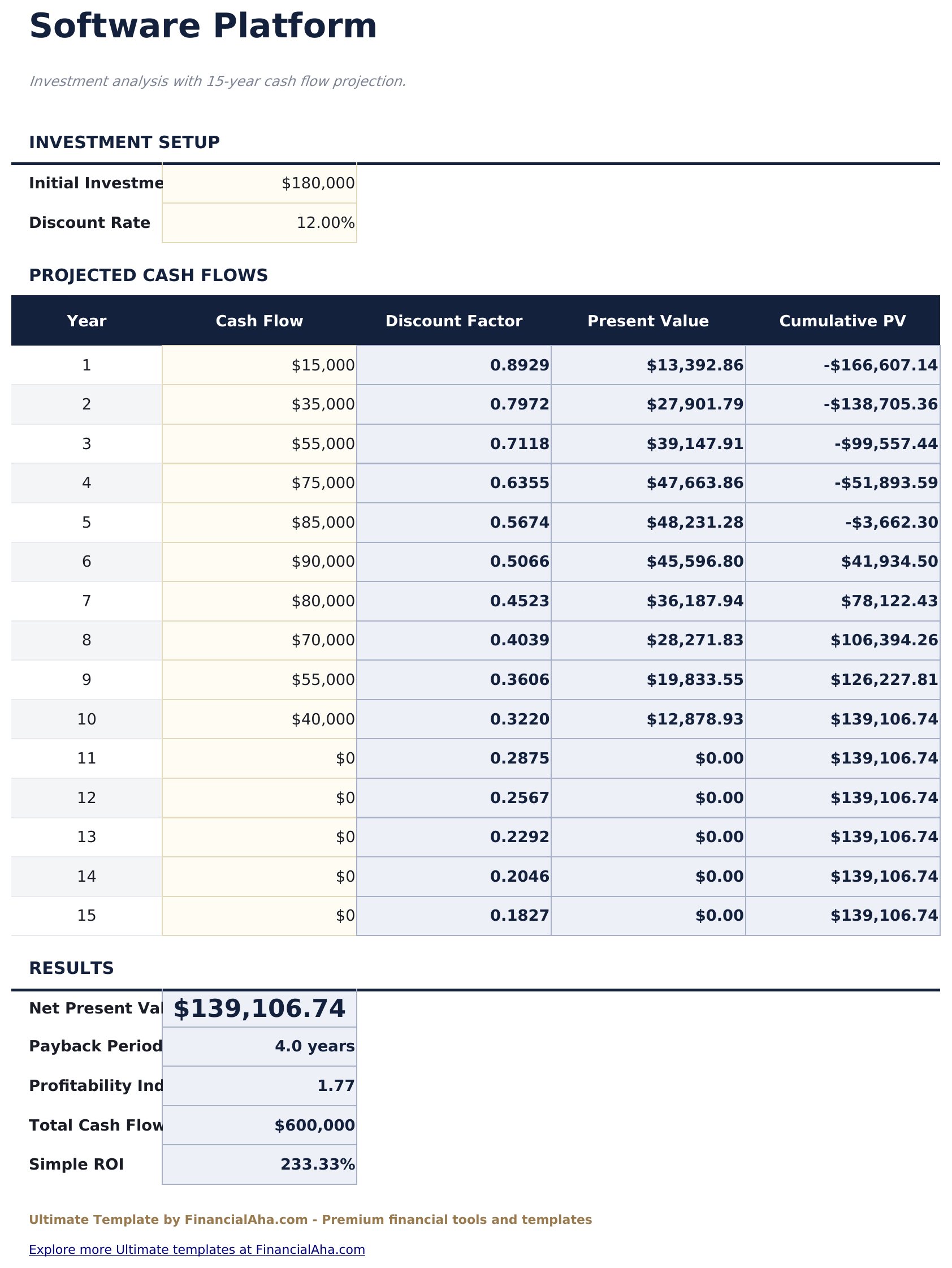952x1268 pixels.
Task: Select the Year 5 cash flow cell
Action: tap(259, 521)
